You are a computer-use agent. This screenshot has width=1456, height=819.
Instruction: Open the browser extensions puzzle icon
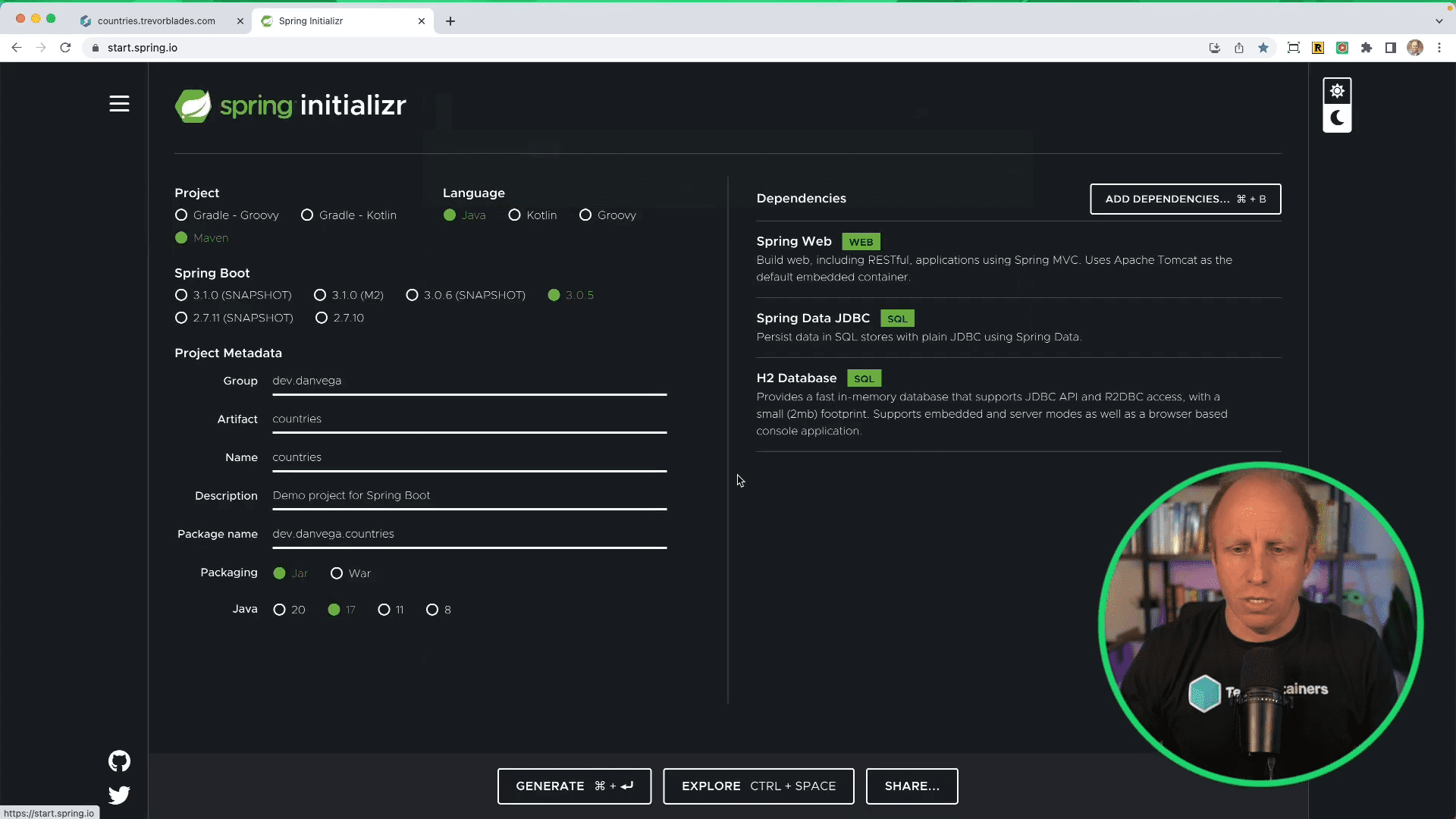coord(1367,47)
